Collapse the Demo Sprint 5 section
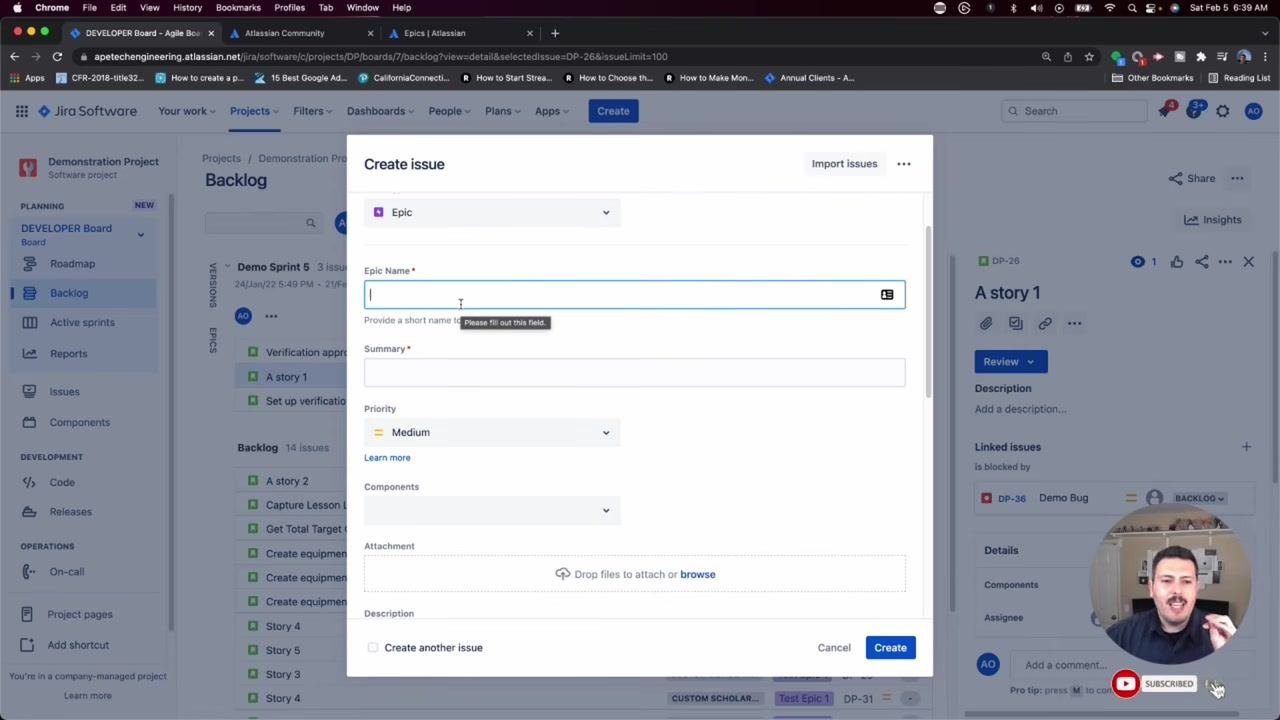 [227, 267]
